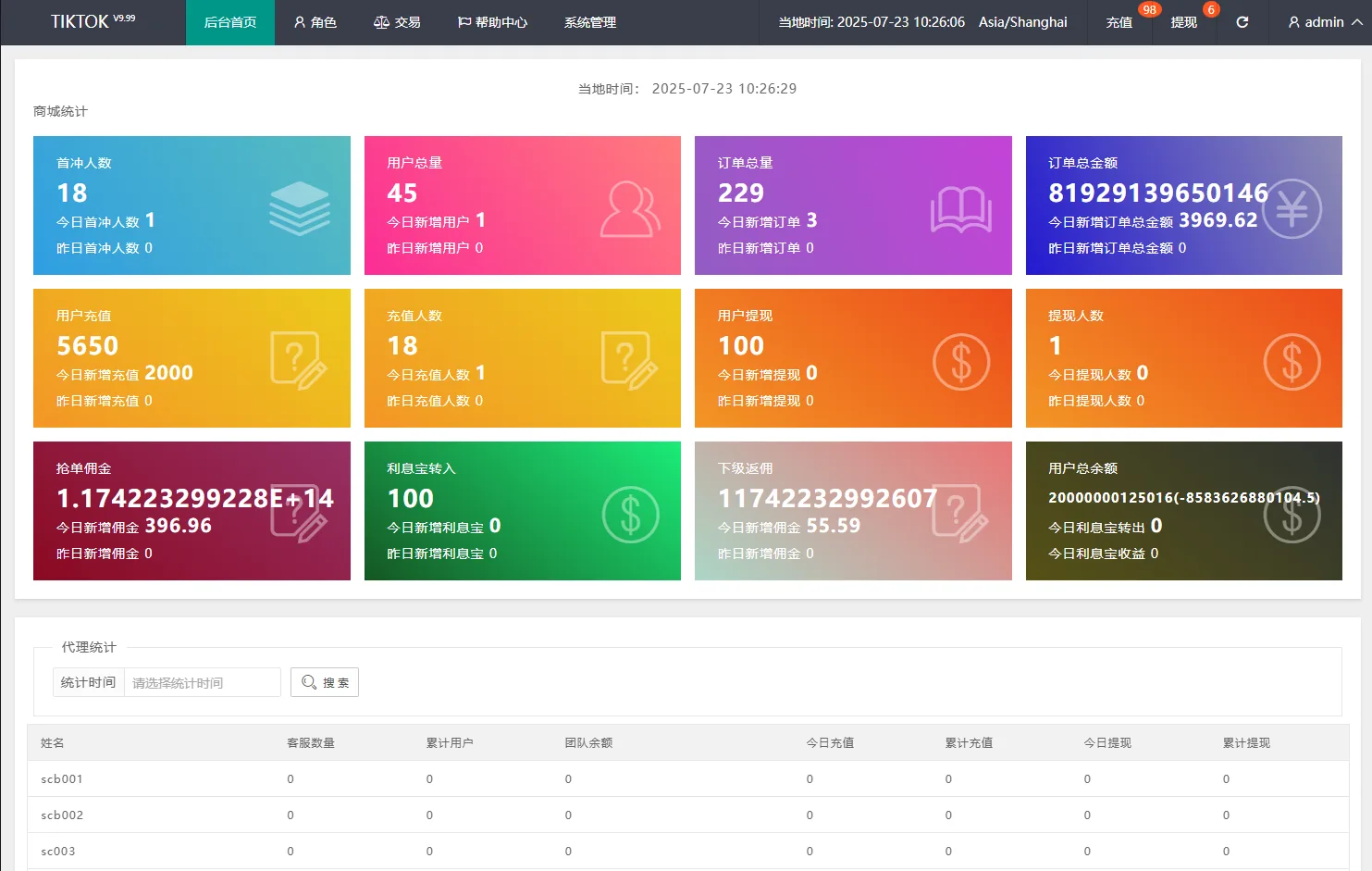This screenshot has width=1372, height=871.
Task: Open the 交易 menu
Action: coord(397,22)
